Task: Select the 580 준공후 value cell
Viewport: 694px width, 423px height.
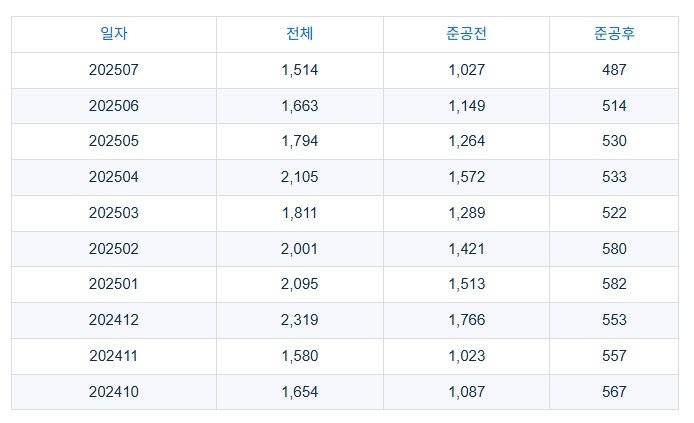Action: coord(614,249)
